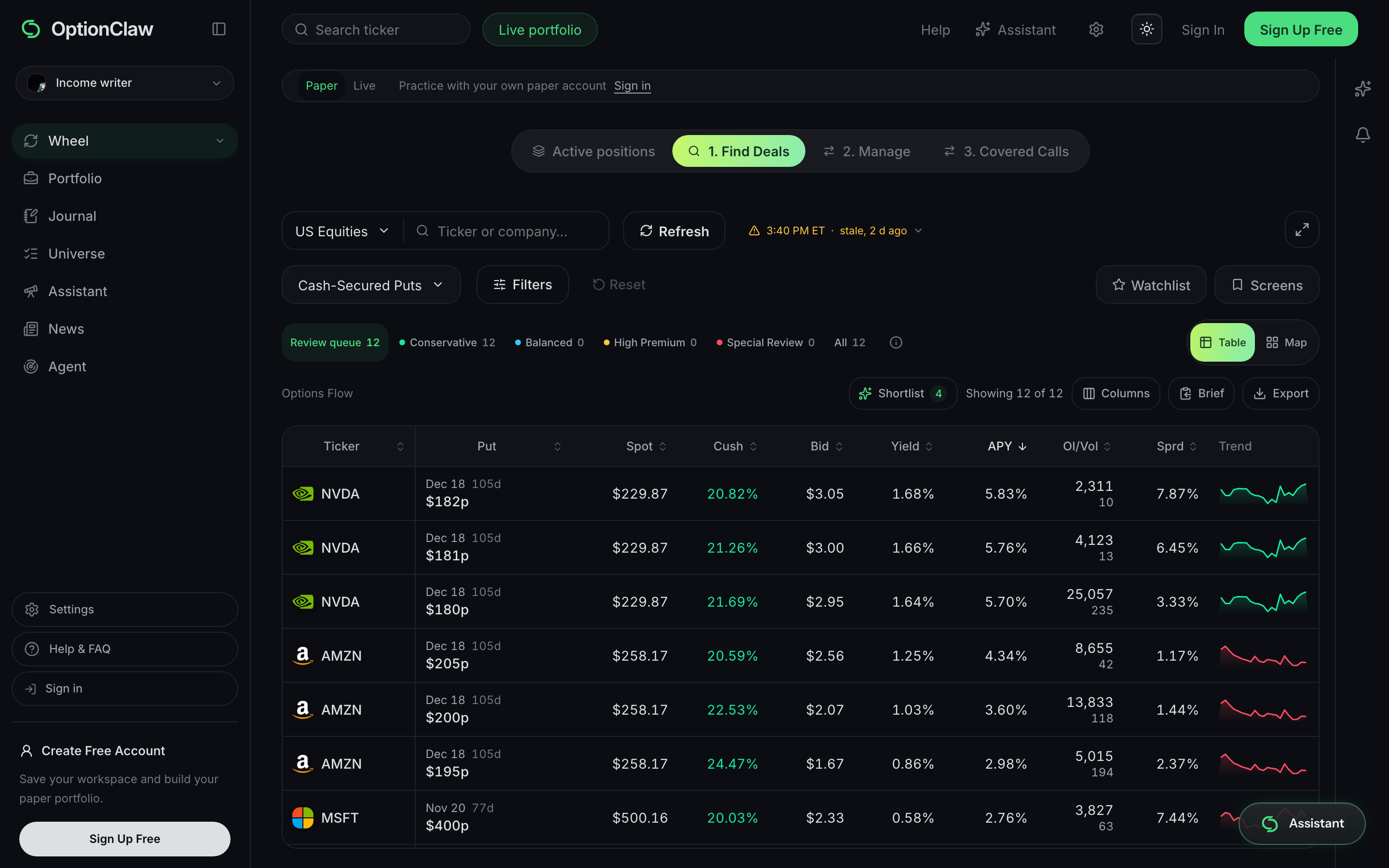
Task: Open floating Assistant chat button
Action: [x=1301, y=823]
